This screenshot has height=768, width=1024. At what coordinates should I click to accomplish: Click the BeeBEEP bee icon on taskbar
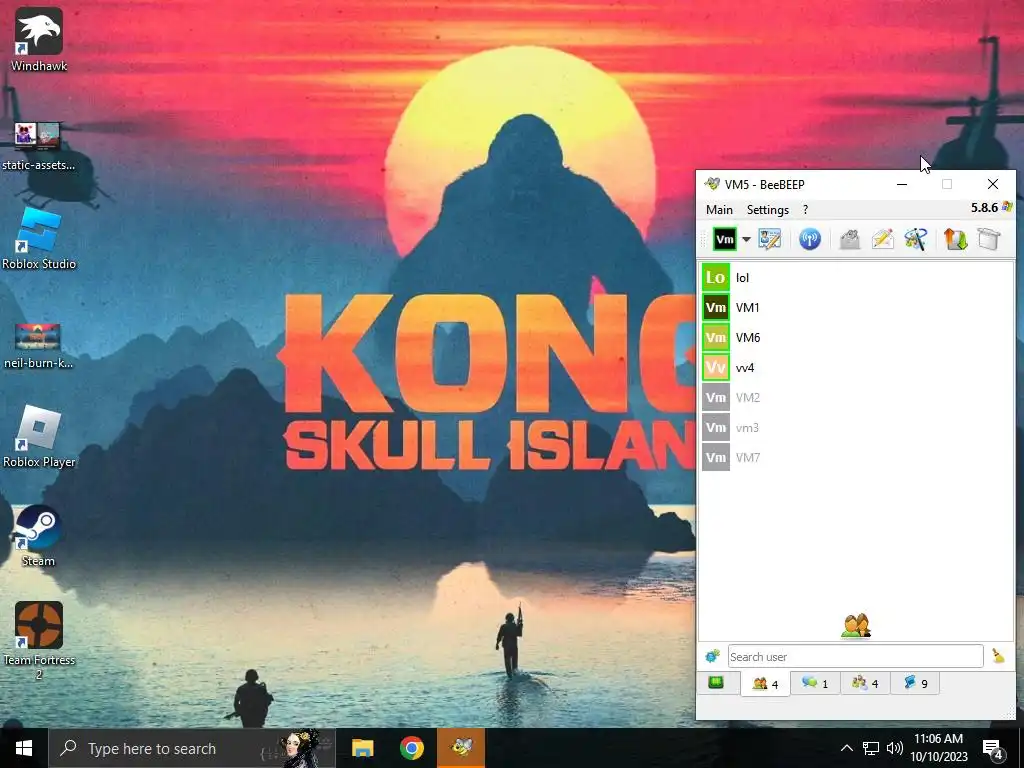coord(462,748)
